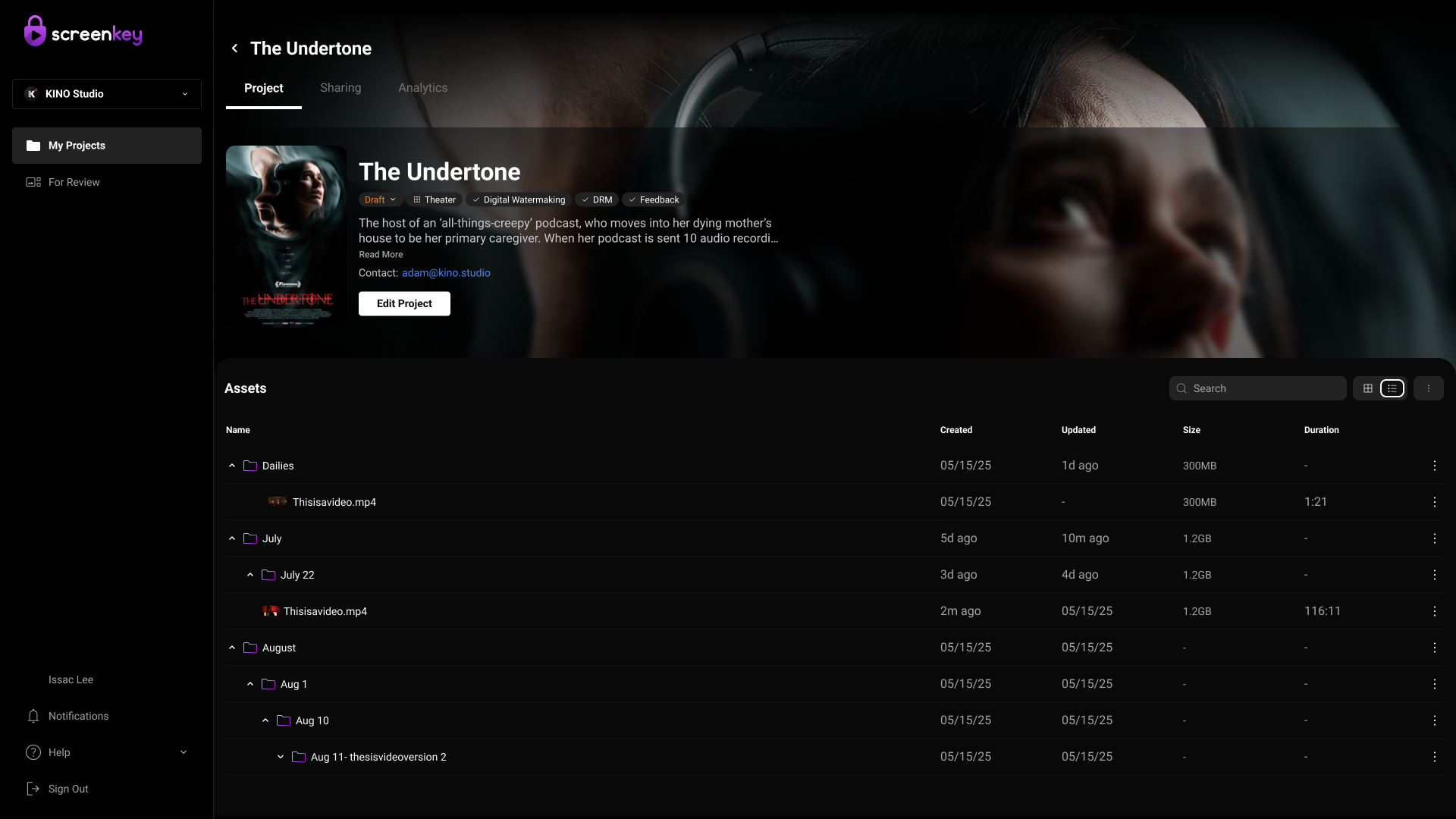This screenshot has width=1456, height=819.
Task: Click the Edit Project button
Action: pos(404,303)
